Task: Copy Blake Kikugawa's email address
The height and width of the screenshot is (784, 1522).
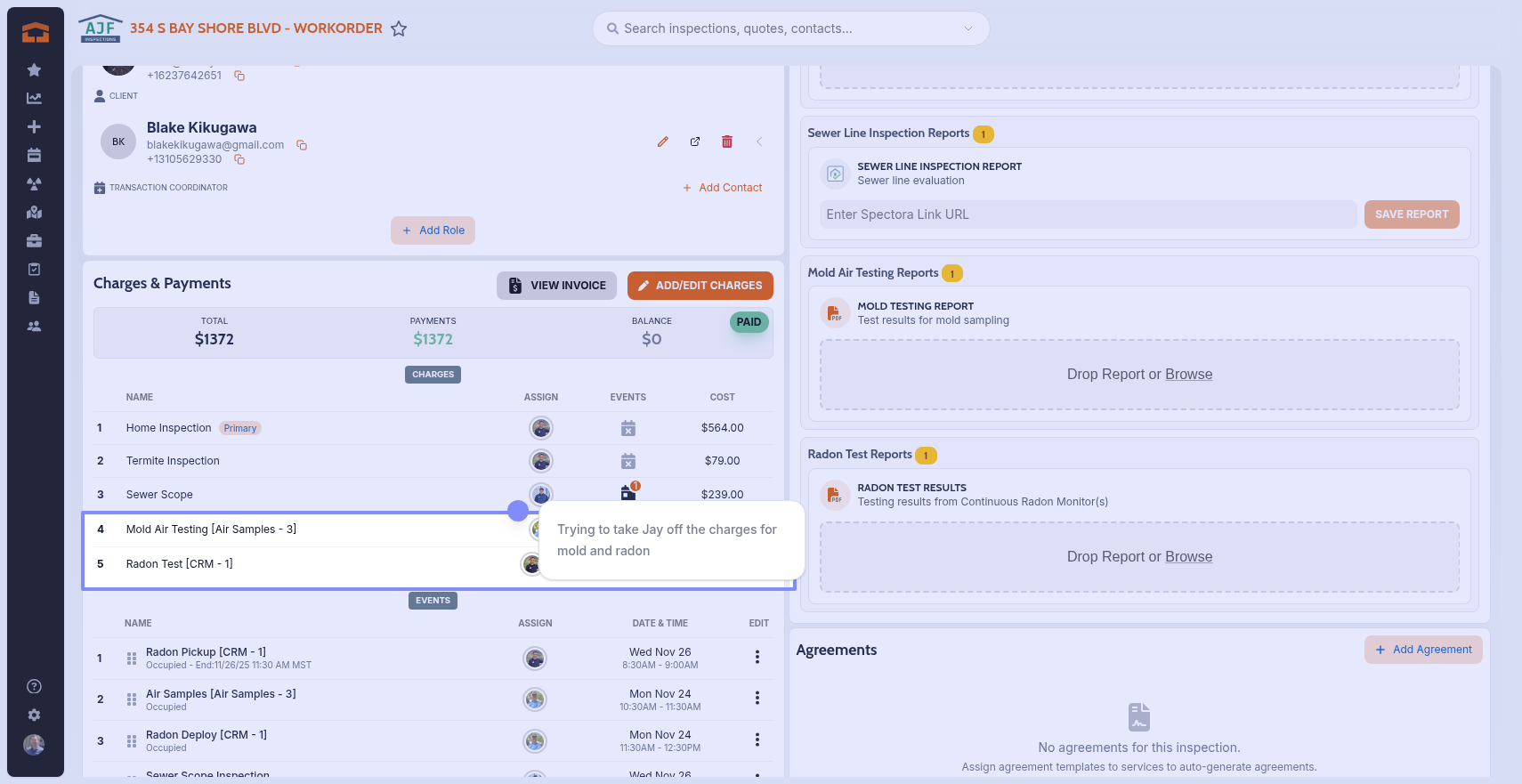Action: [x=302, y=145]
